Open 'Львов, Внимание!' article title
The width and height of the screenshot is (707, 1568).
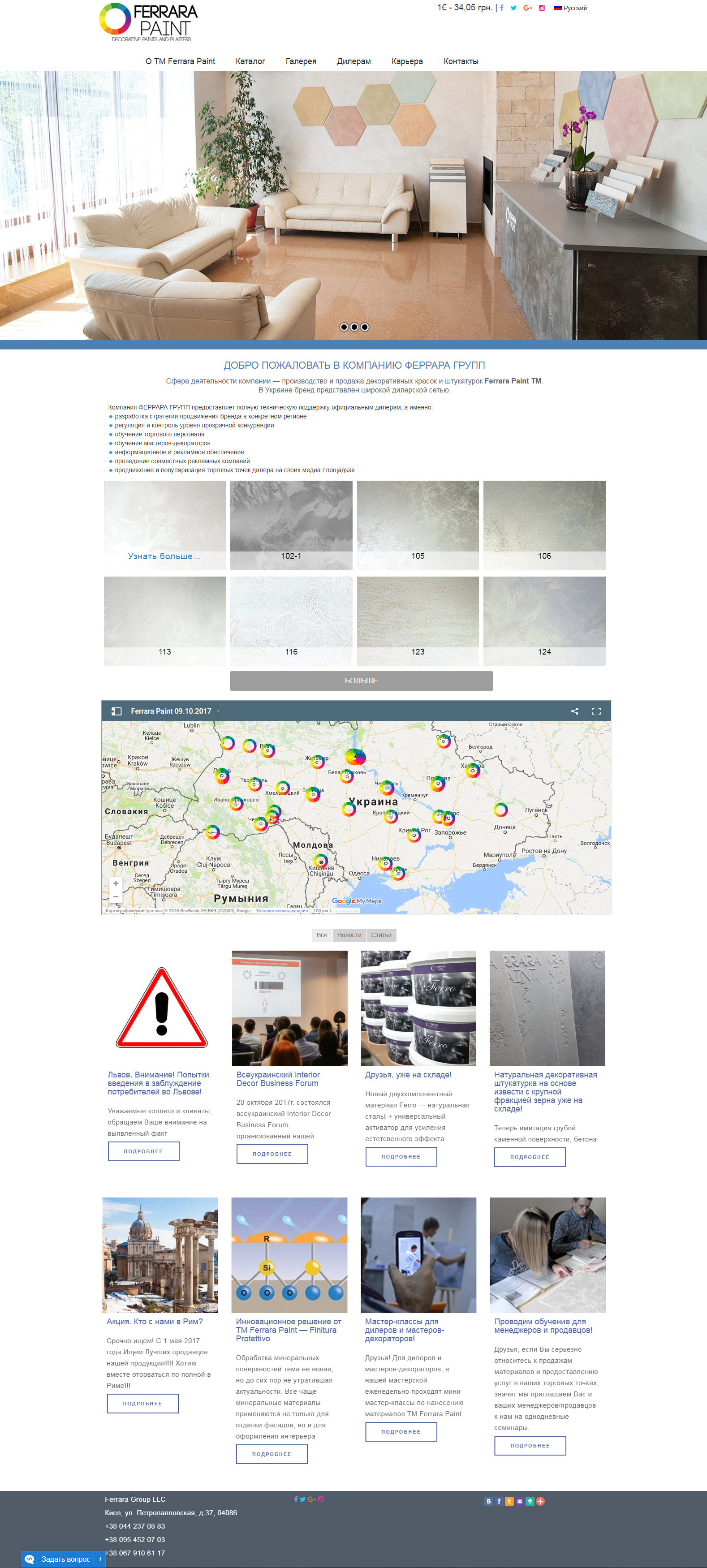(x=158, y=1083)
